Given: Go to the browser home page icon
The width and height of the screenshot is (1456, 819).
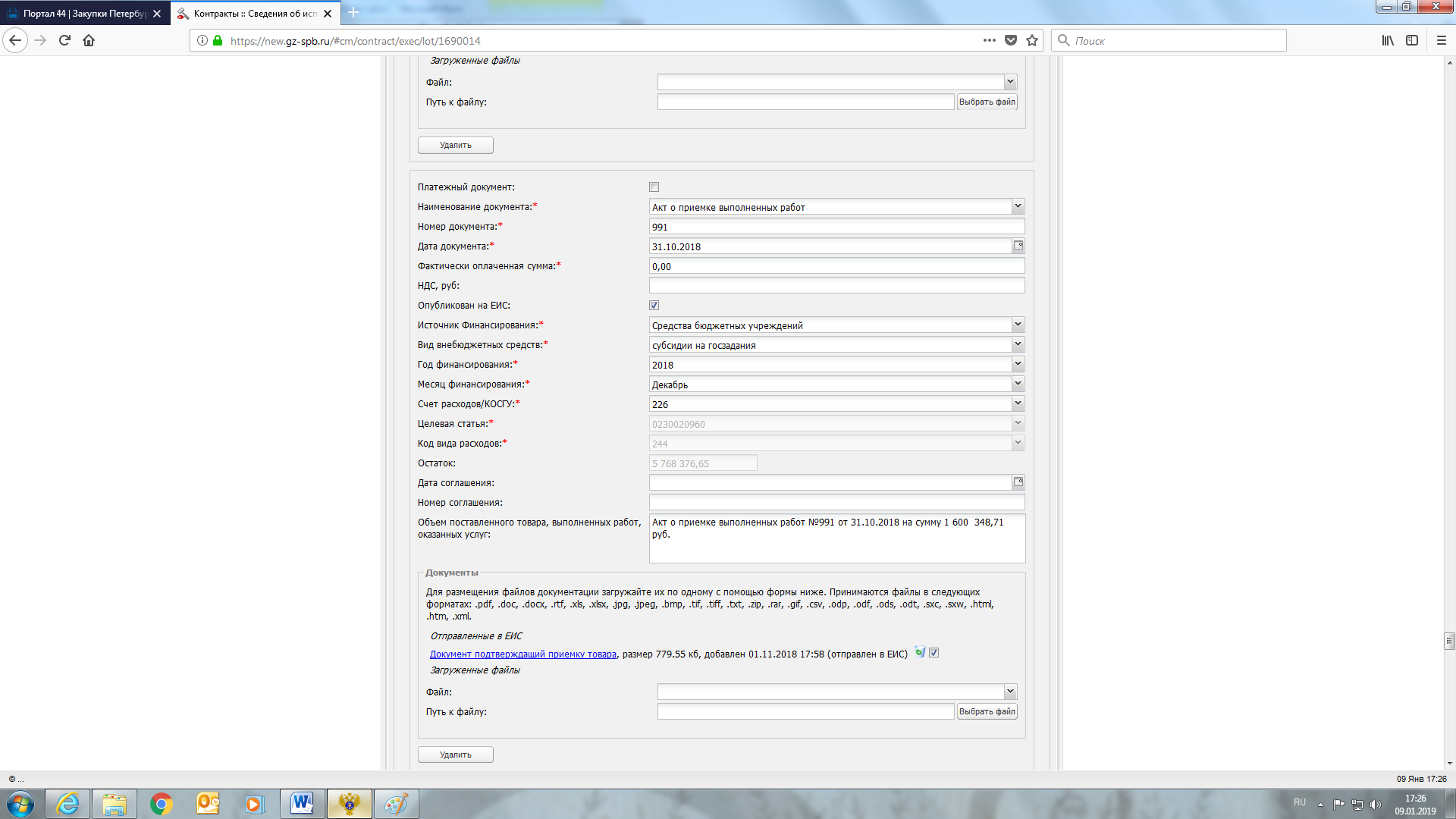Looking at the screenshot, I should tap(89, 40).
